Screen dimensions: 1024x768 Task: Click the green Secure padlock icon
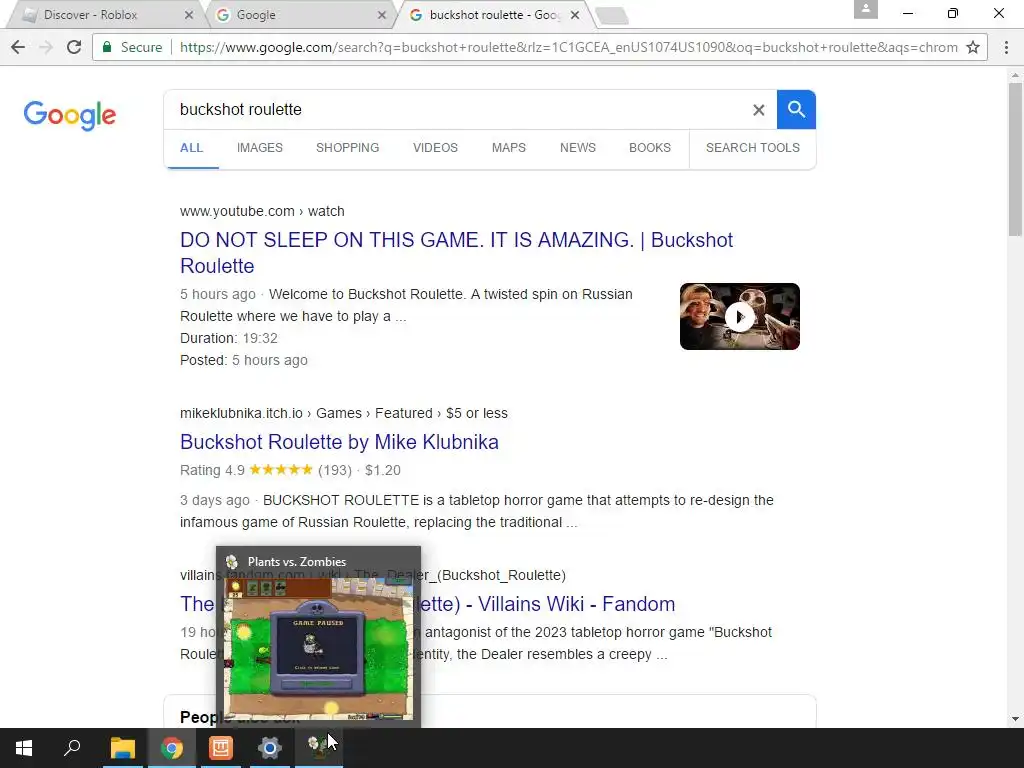tap(107, 47)
